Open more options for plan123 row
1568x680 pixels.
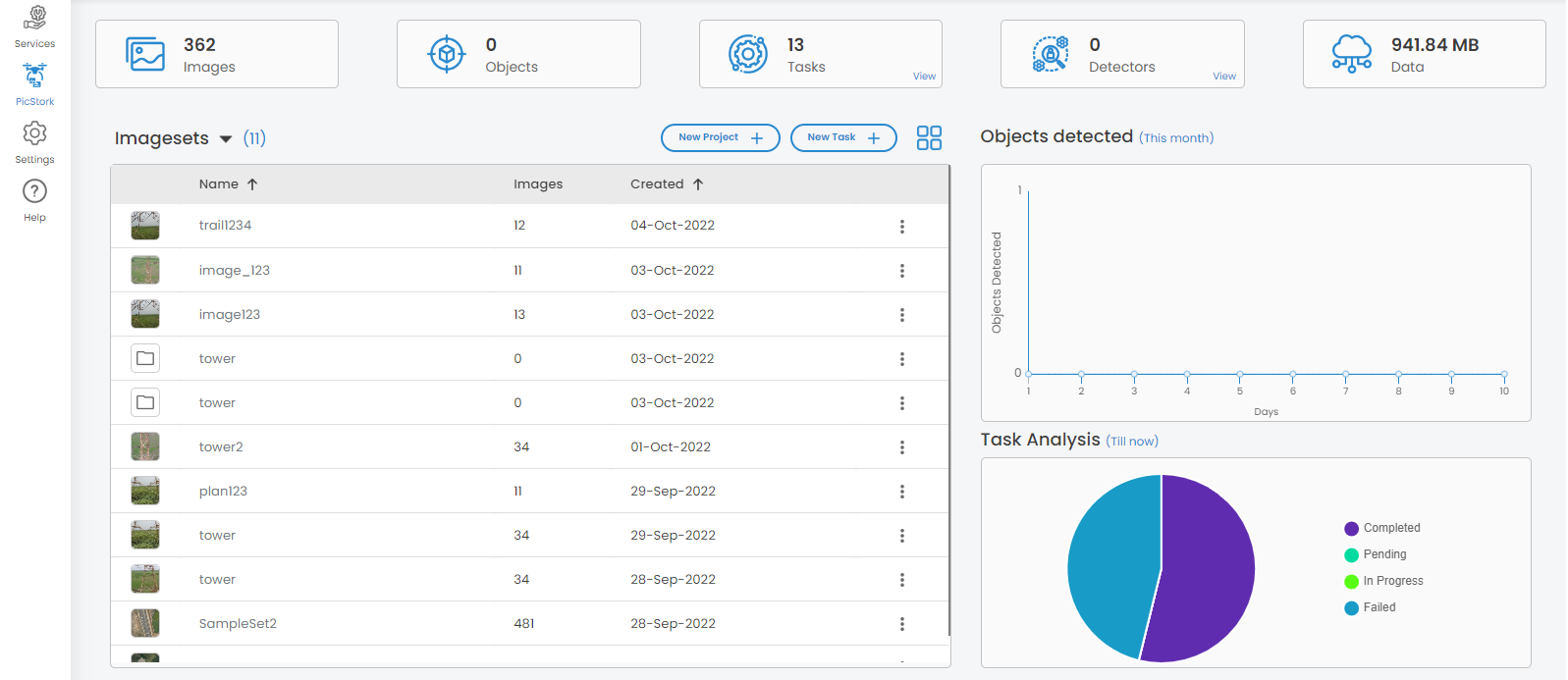(x=902, y=492)
